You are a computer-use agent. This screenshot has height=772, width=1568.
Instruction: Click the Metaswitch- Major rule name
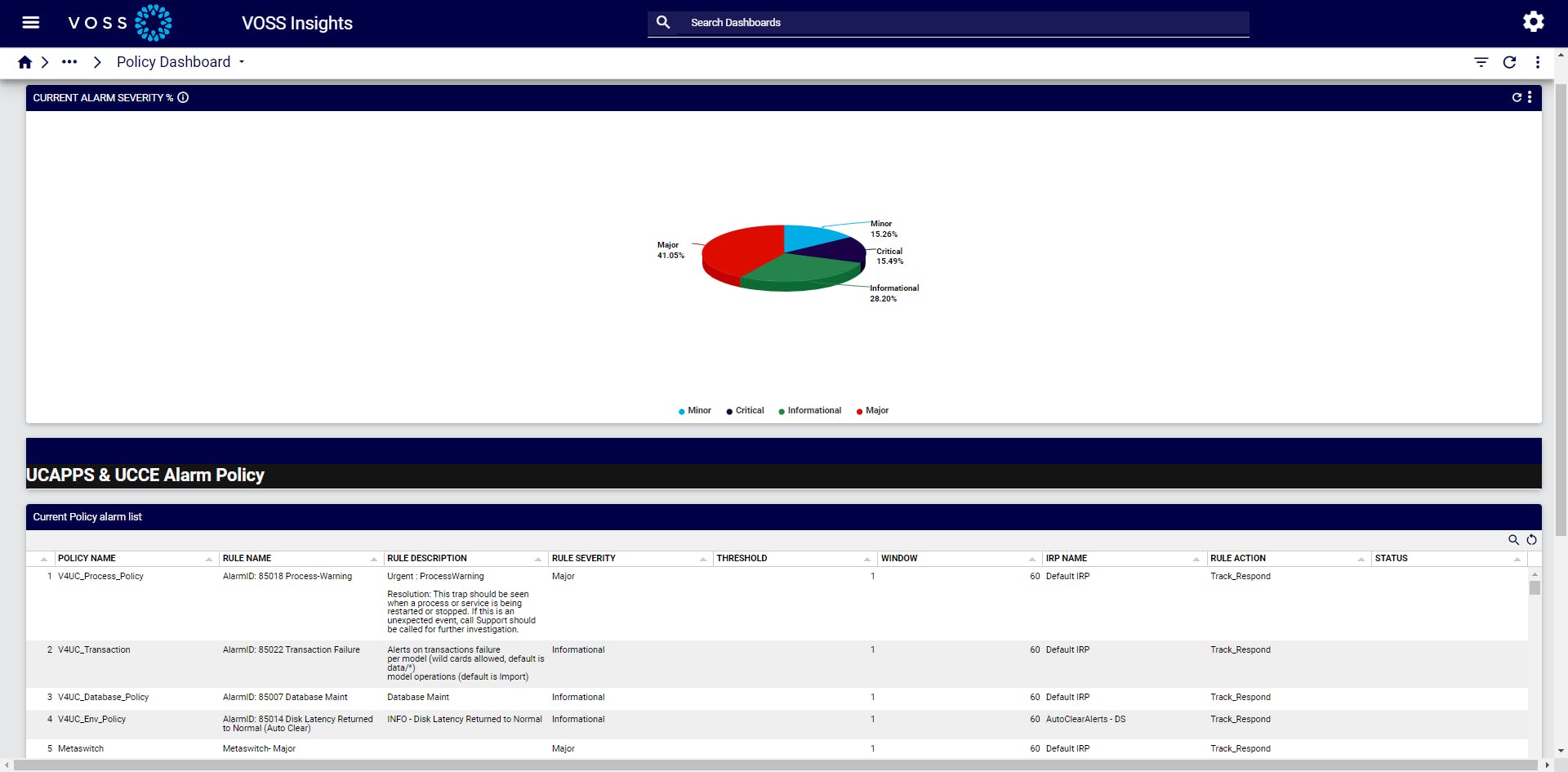[x=259, y=749]
